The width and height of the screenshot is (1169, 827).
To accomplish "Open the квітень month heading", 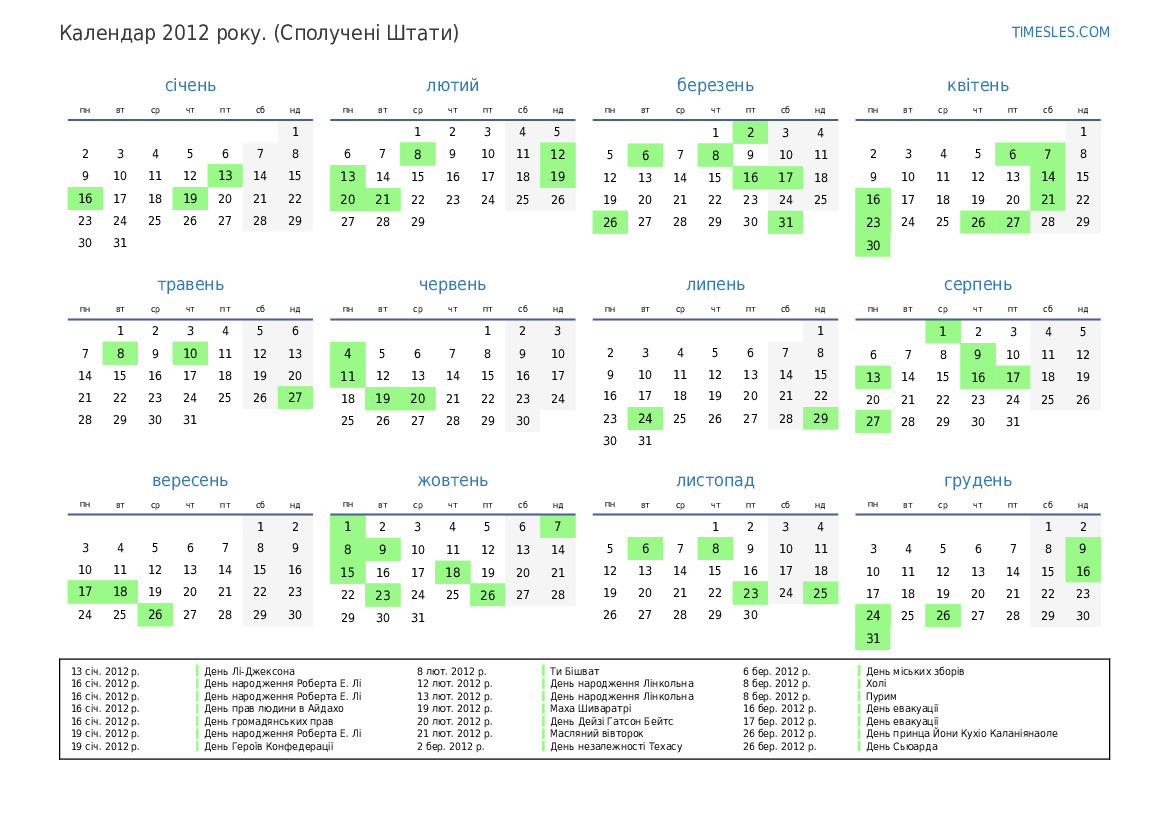I will [977, 86].
